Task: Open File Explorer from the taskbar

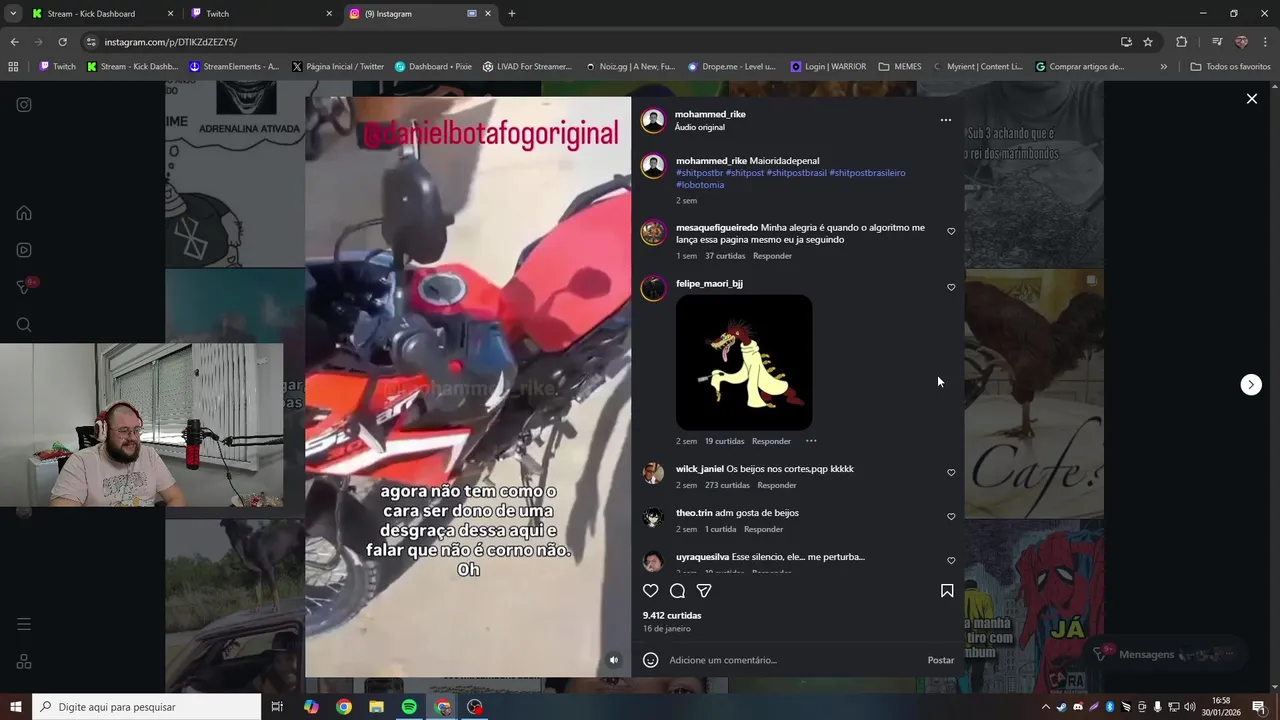Action: click(376, 707)
